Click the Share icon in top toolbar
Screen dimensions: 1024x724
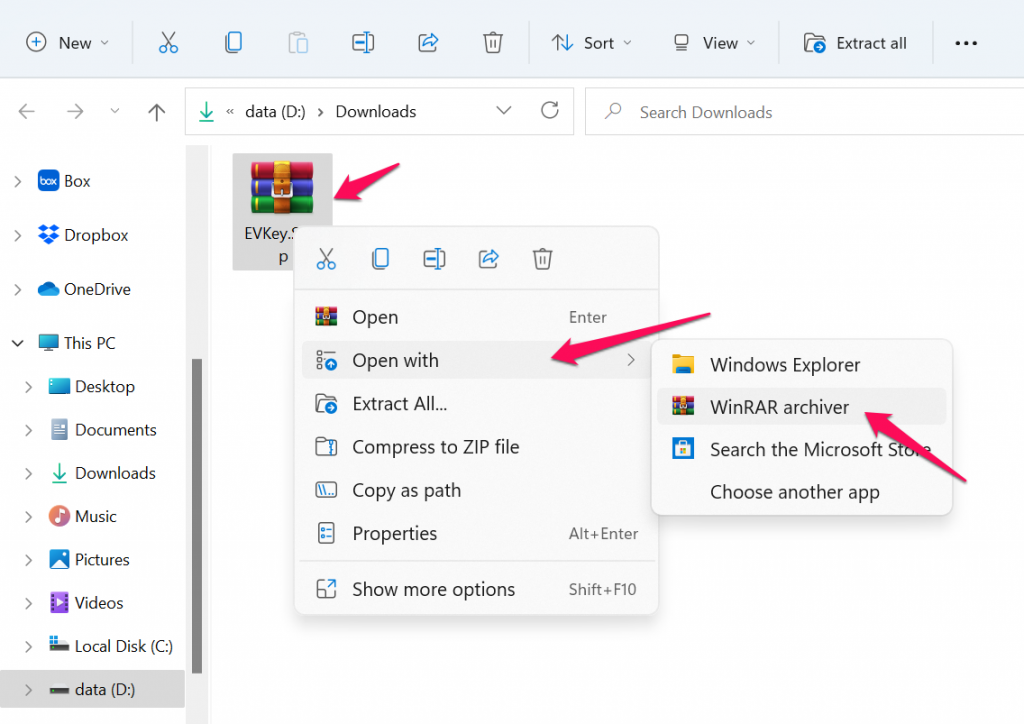[x=428, y=43]
